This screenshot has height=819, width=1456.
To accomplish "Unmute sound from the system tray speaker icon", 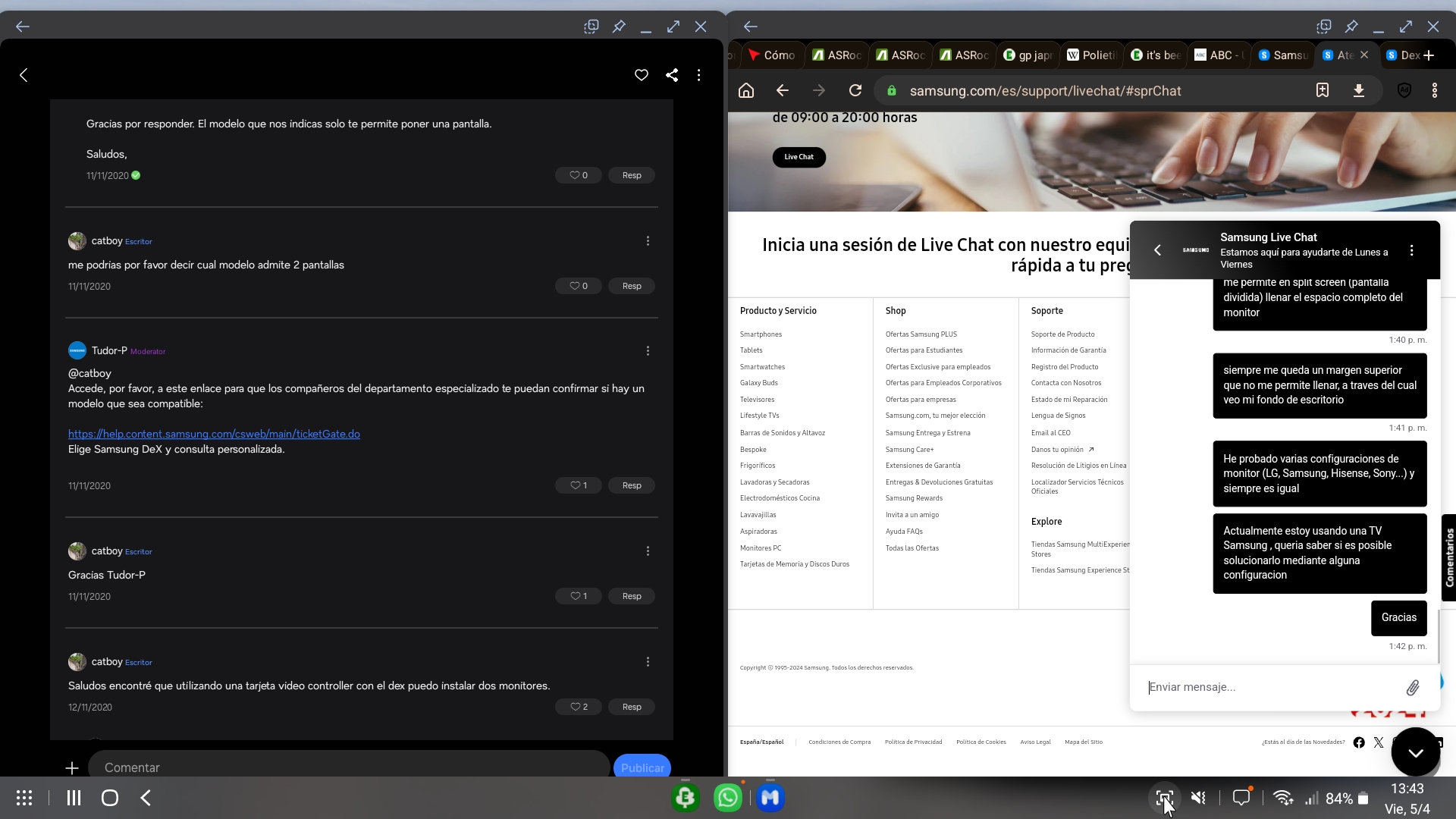I will coord(1197,797).
